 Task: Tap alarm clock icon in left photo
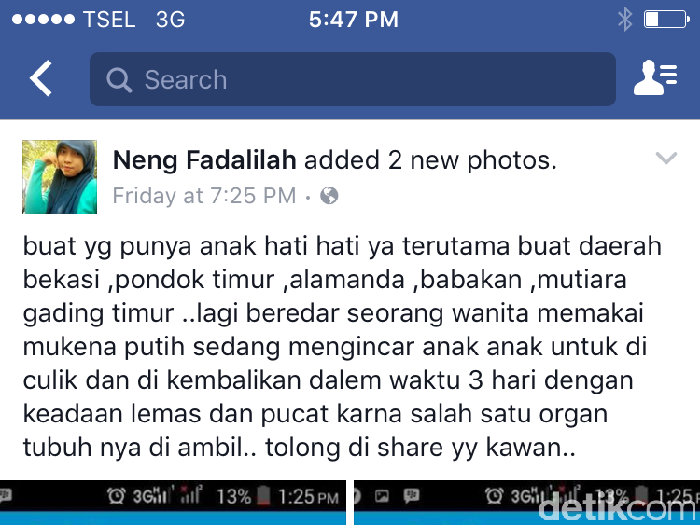(x=116, y=496)
